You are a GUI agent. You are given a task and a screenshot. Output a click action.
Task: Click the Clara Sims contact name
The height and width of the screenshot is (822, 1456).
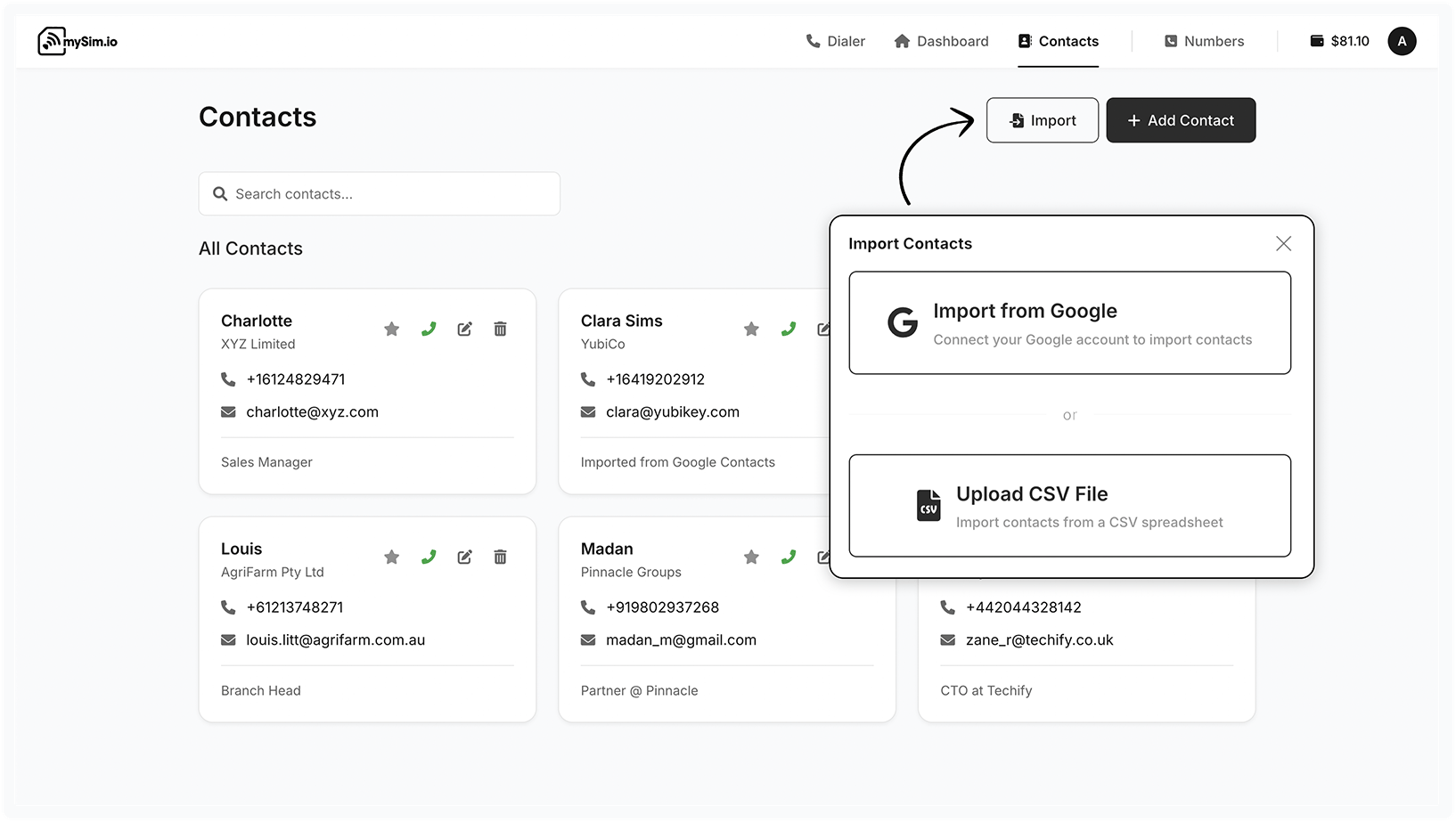pyautogui.click(x=622, y=321)
